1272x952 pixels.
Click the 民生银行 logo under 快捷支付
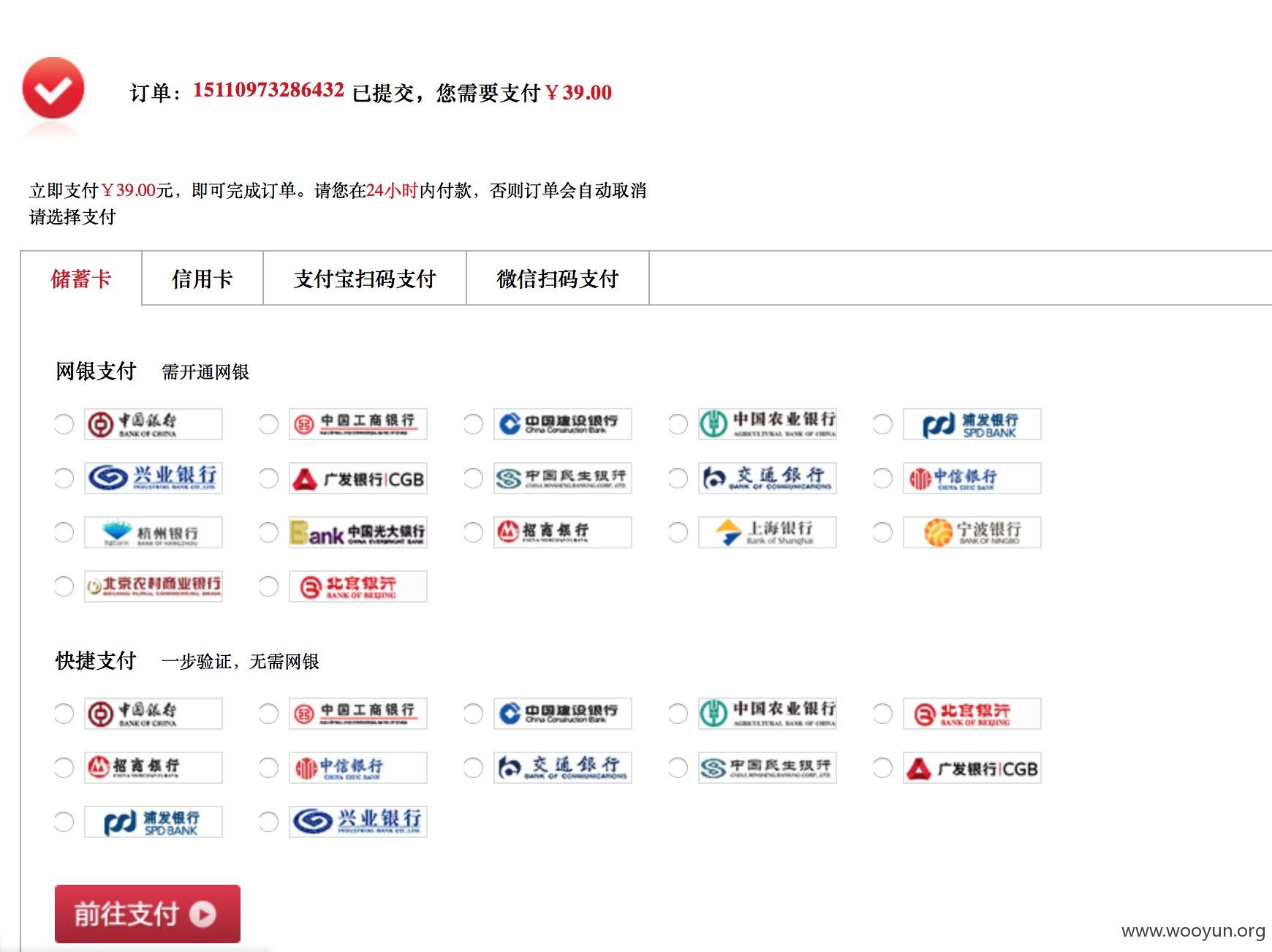(768, 768)
